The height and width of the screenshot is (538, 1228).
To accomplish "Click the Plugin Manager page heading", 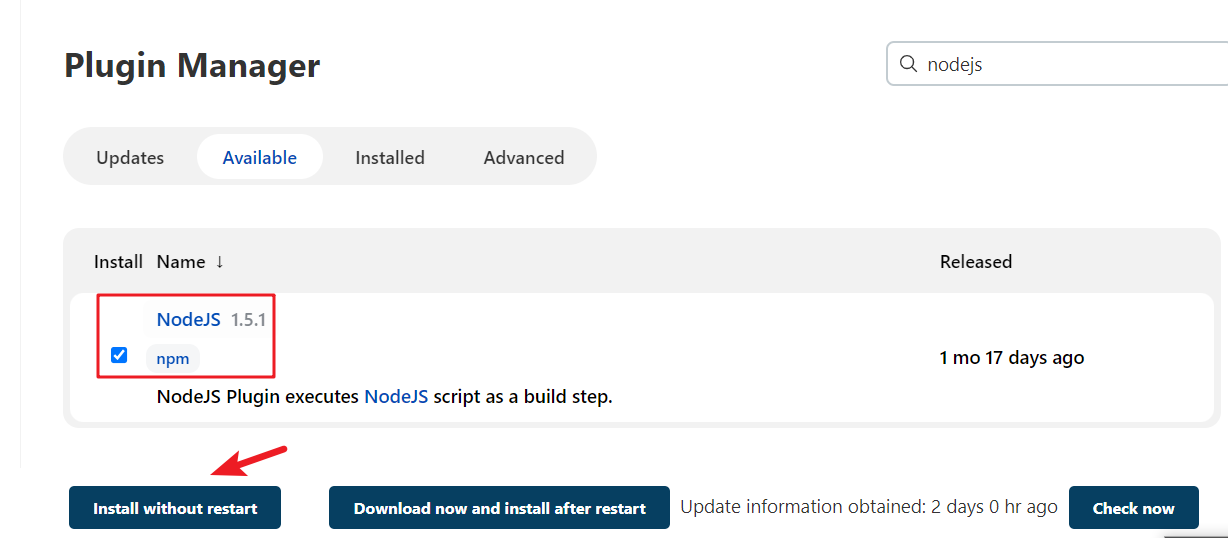I will [192, 65].
